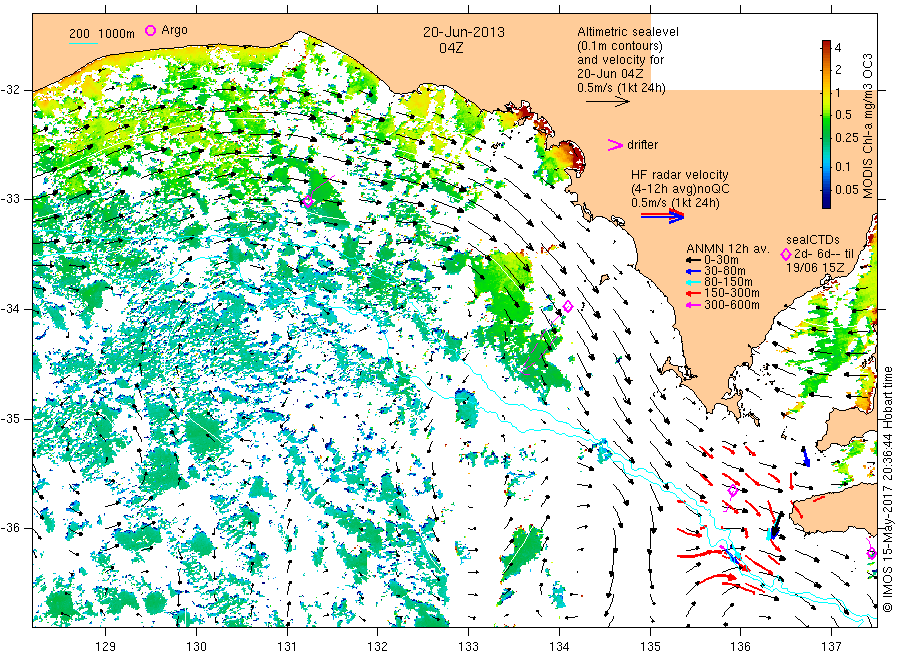The width and height of the screenshot is (900, 660).
Task: Click the cyan 80-150m ANMN arrow in legend
Action: click(693, 282)
